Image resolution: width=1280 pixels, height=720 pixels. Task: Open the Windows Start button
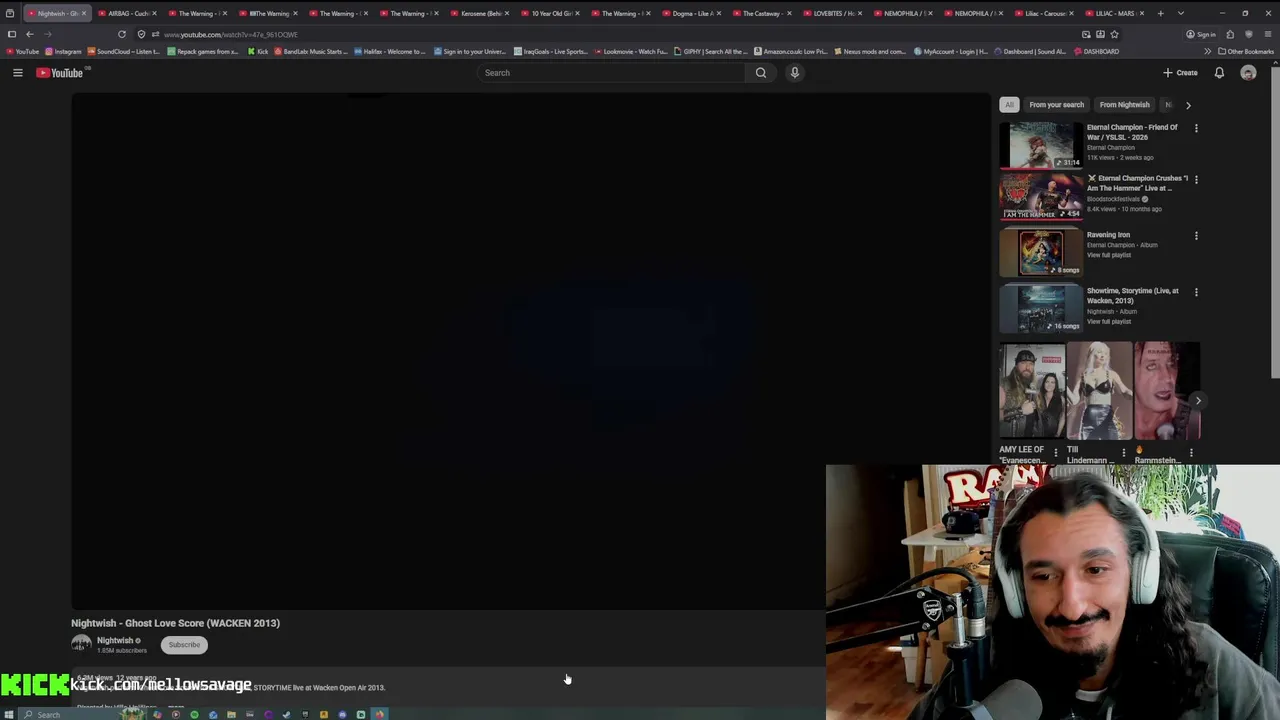(9, 714)
